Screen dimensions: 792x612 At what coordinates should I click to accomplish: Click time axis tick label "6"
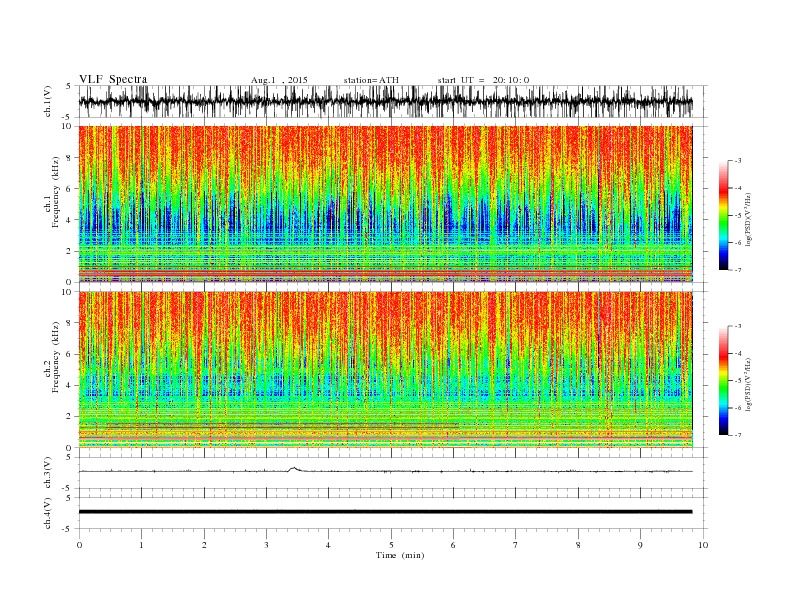tap(453, 545)
